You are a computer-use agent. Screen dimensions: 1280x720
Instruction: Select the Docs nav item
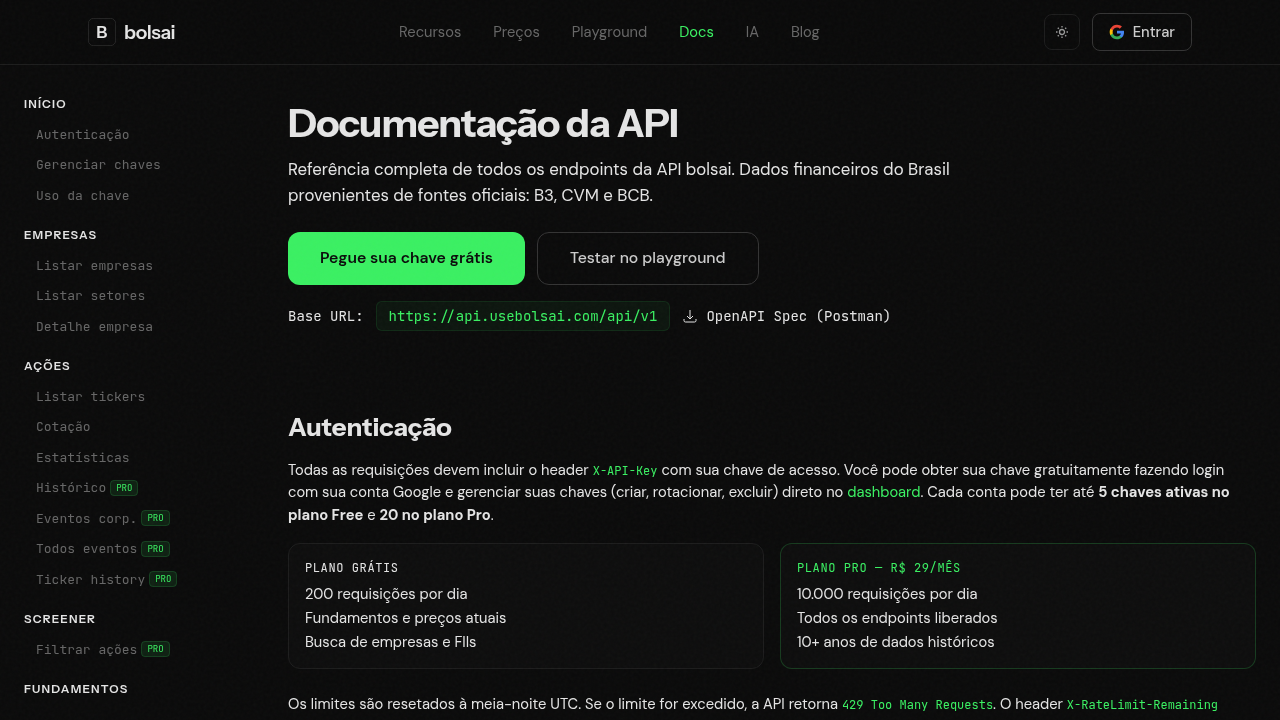click(696, 32)
